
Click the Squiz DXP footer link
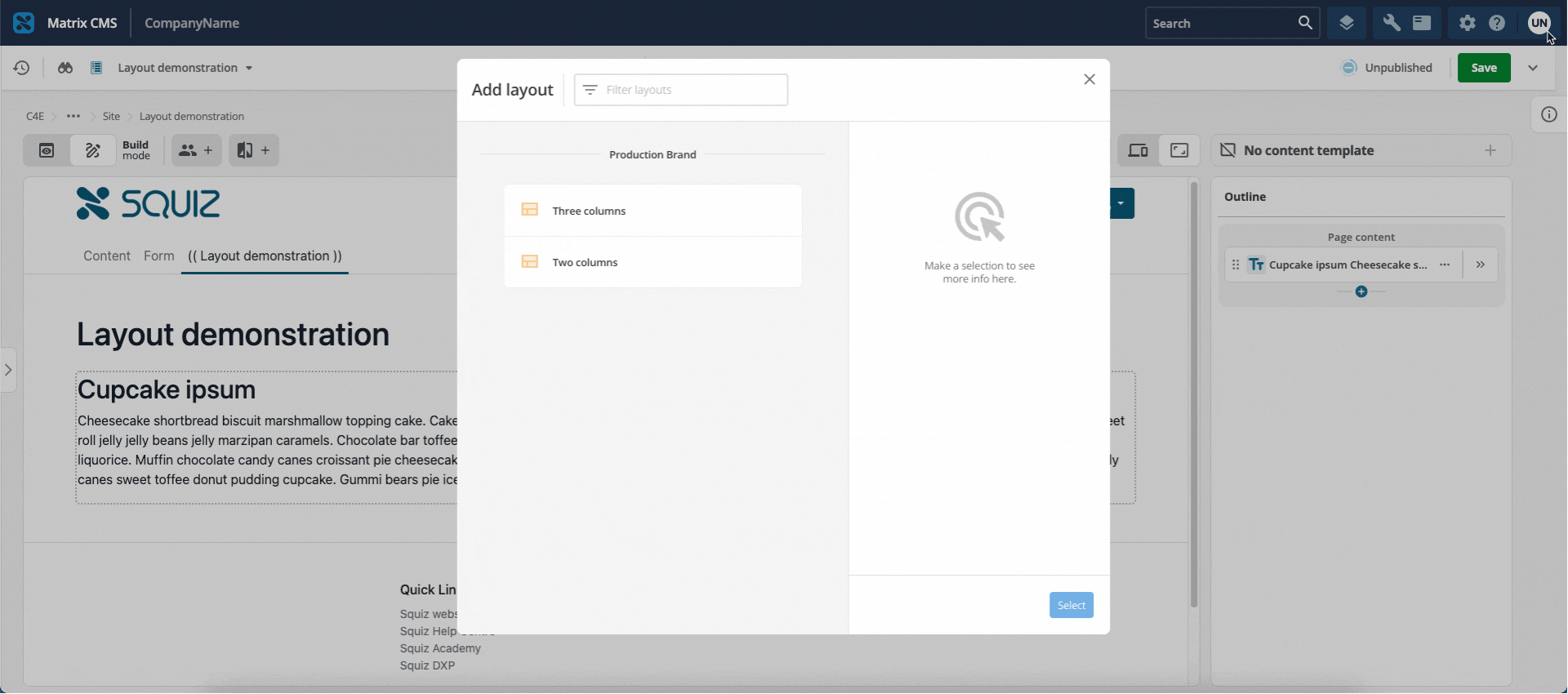(427, 665)
